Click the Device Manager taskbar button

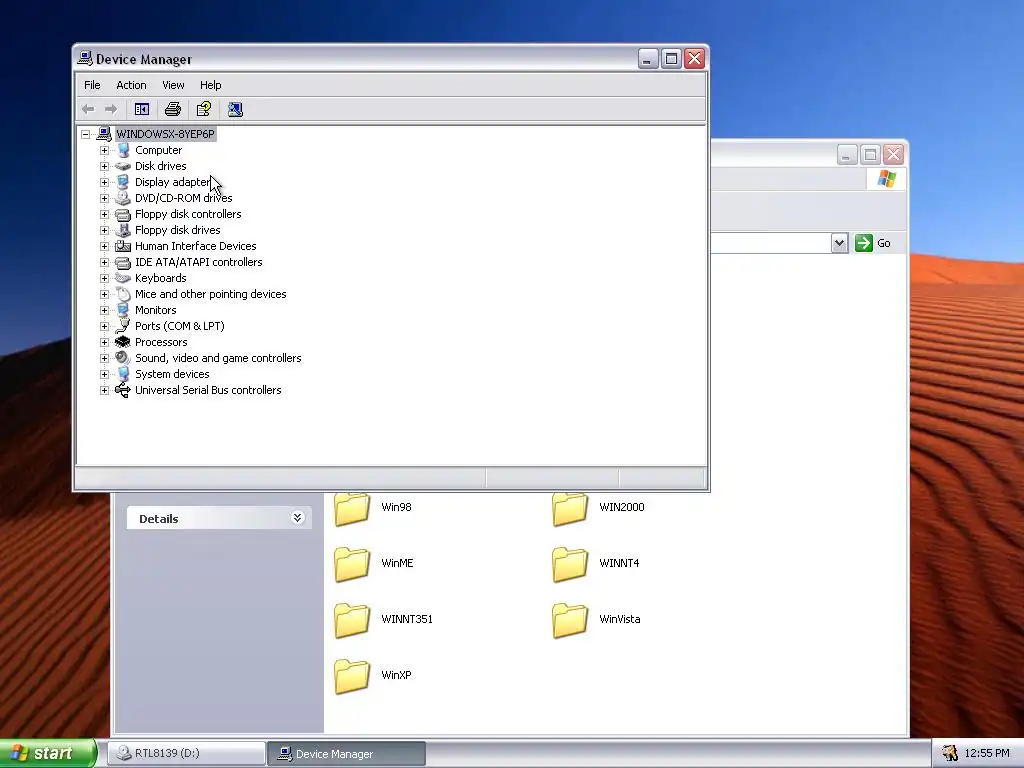(x=347, y=753)
